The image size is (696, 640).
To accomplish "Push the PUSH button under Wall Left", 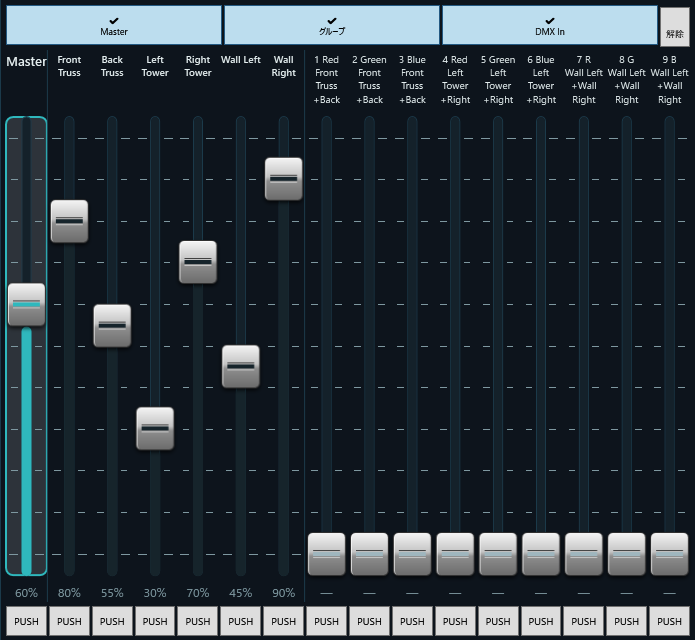I will [241, 621].
